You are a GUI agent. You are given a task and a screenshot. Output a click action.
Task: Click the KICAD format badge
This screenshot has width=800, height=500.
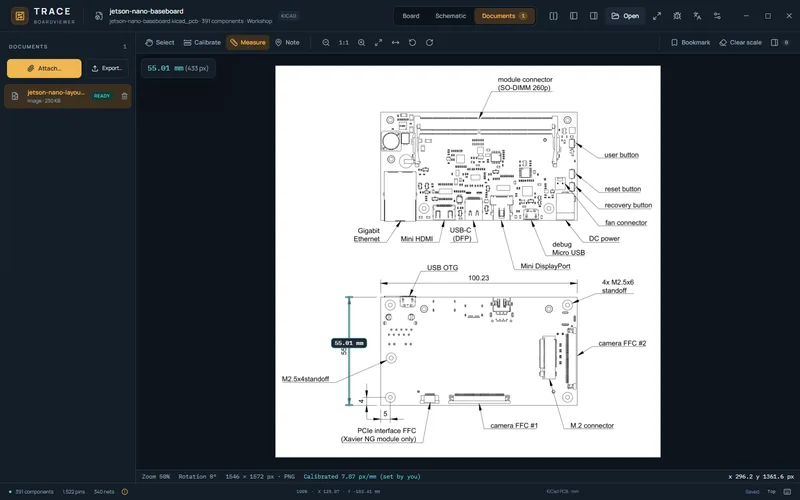(x=288, y=16)
